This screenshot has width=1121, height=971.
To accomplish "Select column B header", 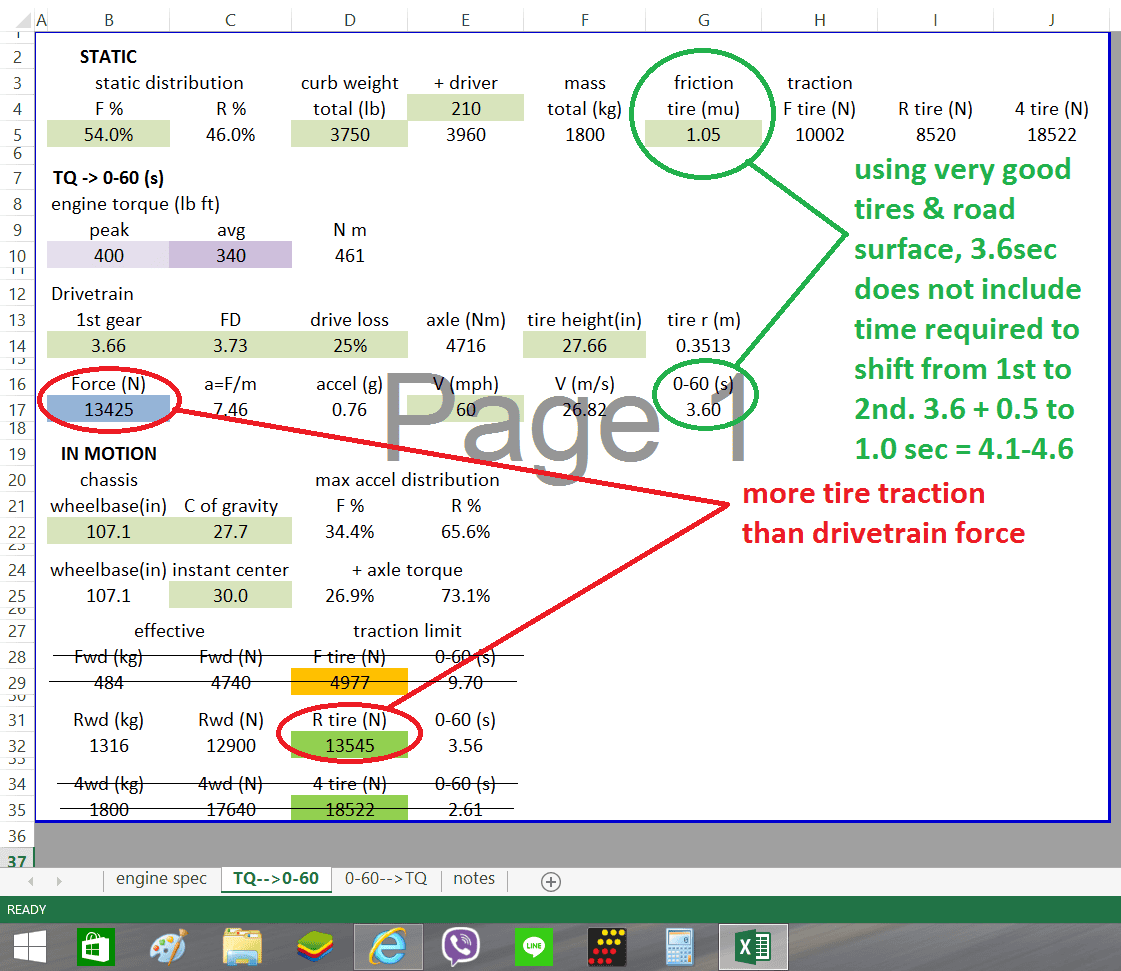I will coord(109,20).
